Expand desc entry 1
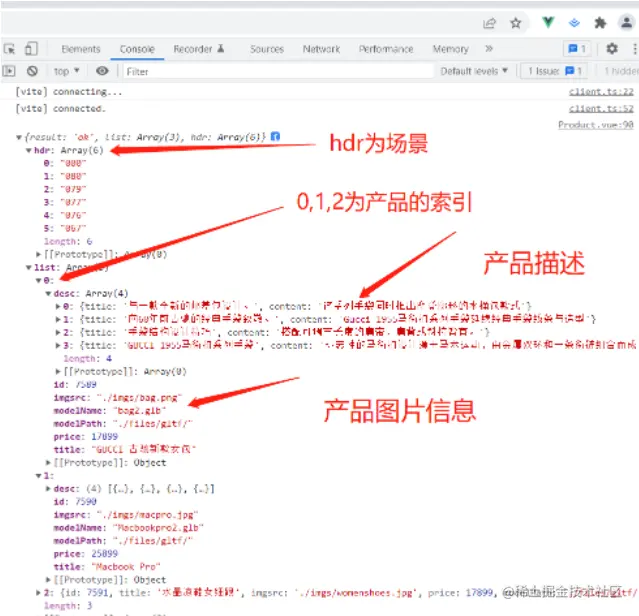Viewport: 639px width, 616px height. click(58, 319)
